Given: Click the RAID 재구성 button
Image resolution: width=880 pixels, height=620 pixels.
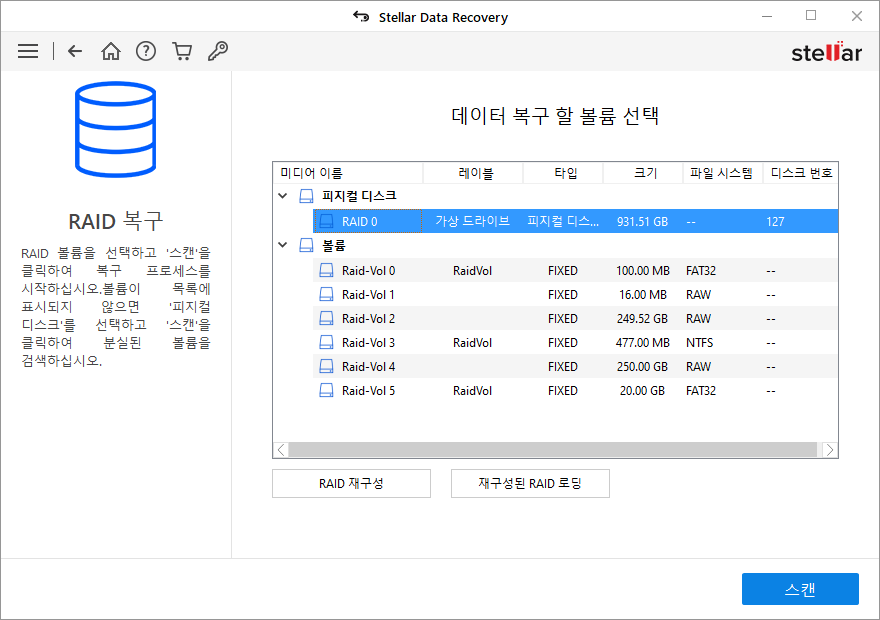Looking at the screenshot, I should click(351, 484).
